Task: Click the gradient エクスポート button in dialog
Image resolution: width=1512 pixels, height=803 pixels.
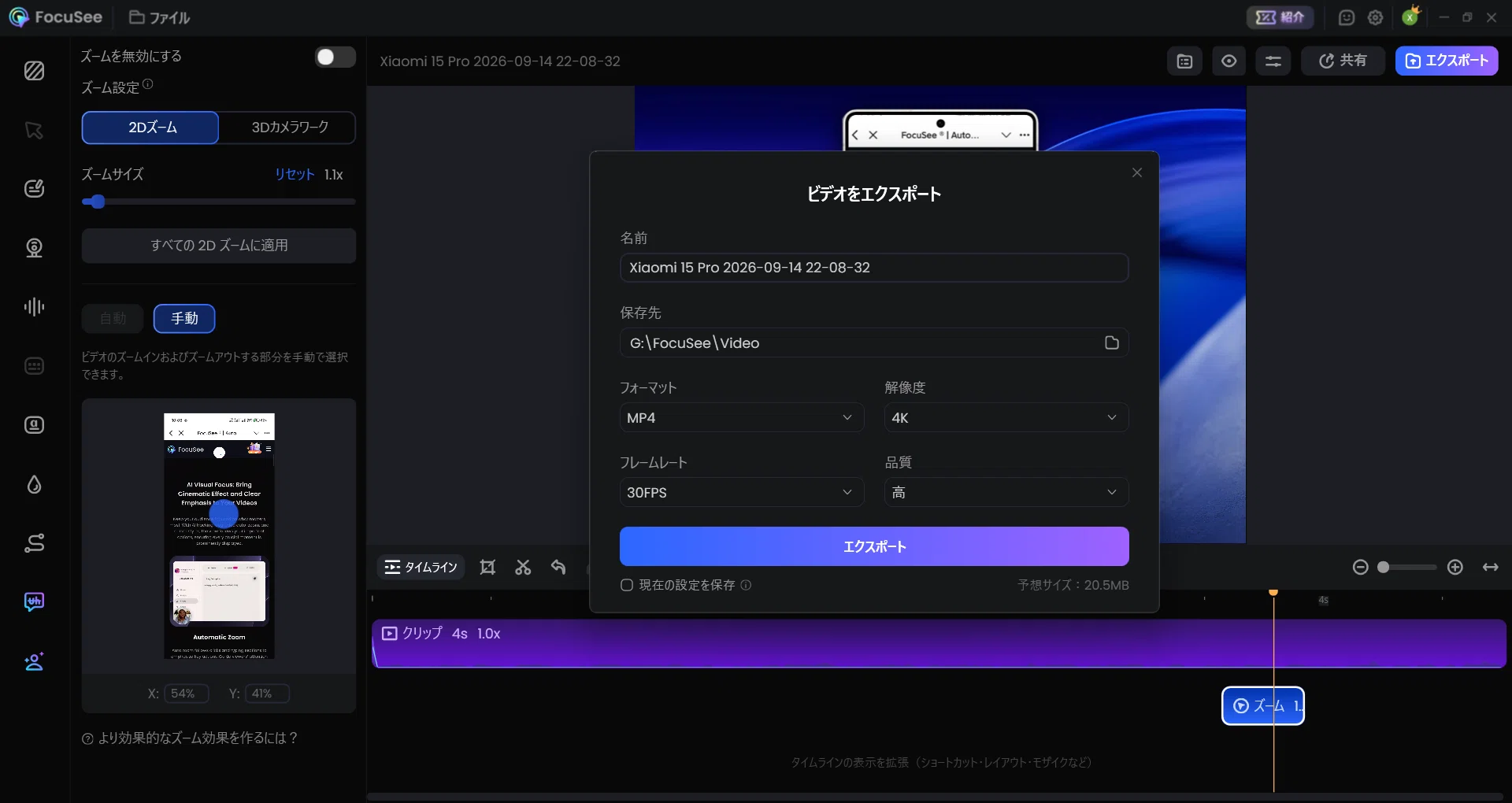Action: point(874,546)
